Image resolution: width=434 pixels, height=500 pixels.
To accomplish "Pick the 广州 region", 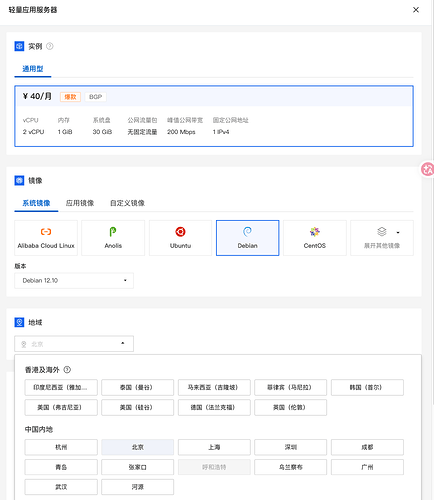I will 367,467.
